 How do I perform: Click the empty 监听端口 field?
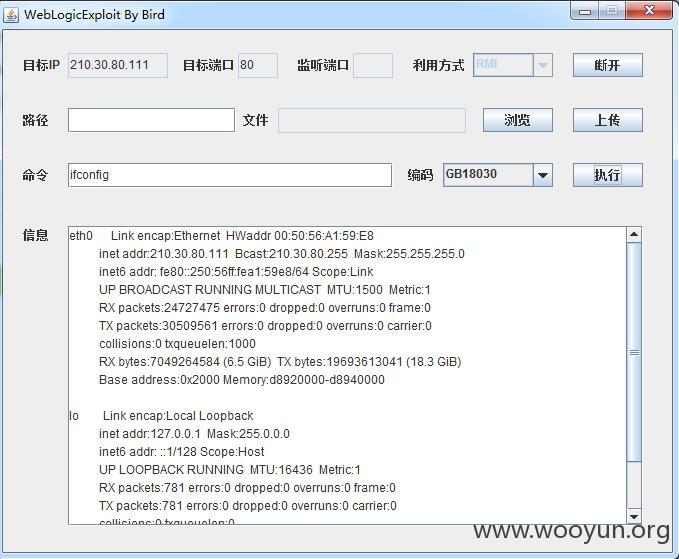click(373, 65)
